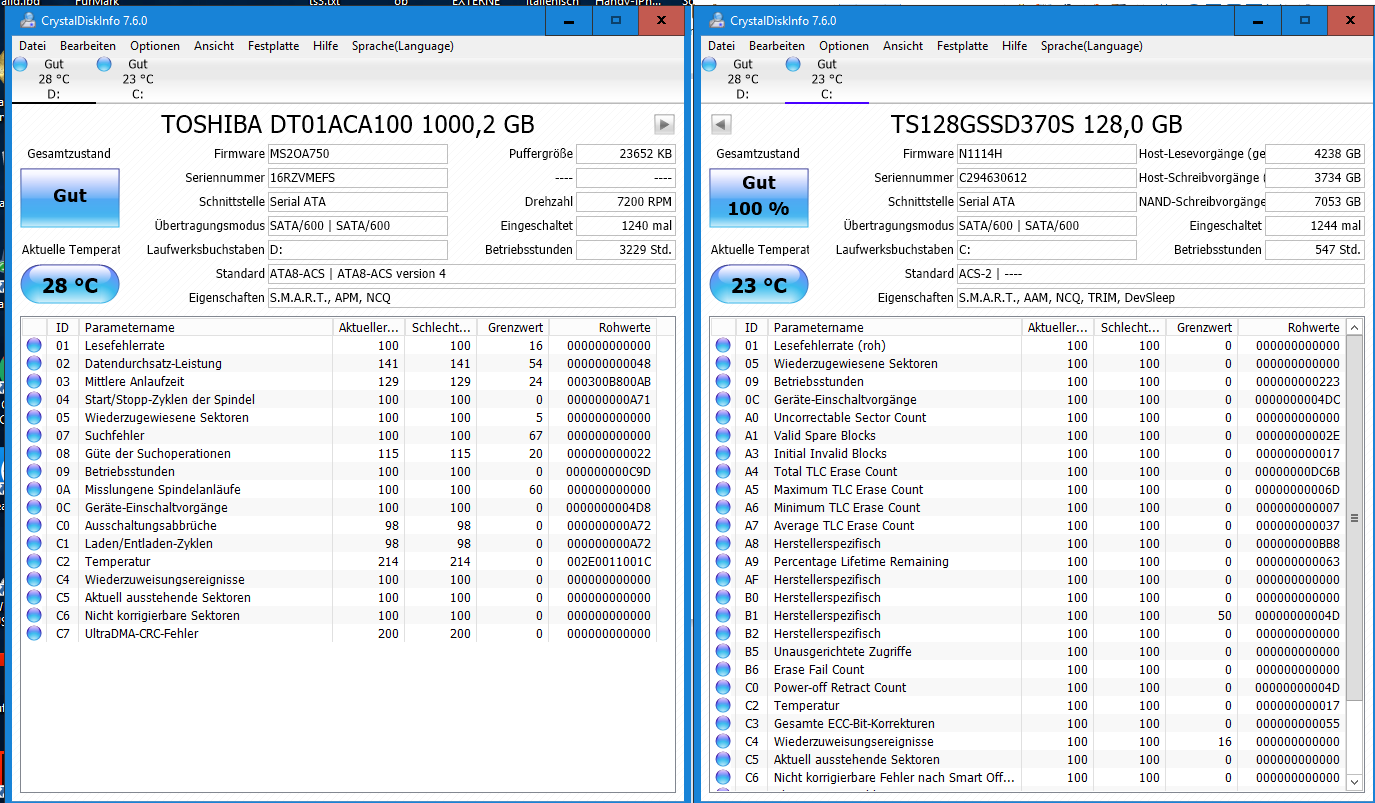The width and height of the screenshot is (1375, 803).
Task: Click status orb beside Total TLC Erase Count
Action: tap(723, 471)
